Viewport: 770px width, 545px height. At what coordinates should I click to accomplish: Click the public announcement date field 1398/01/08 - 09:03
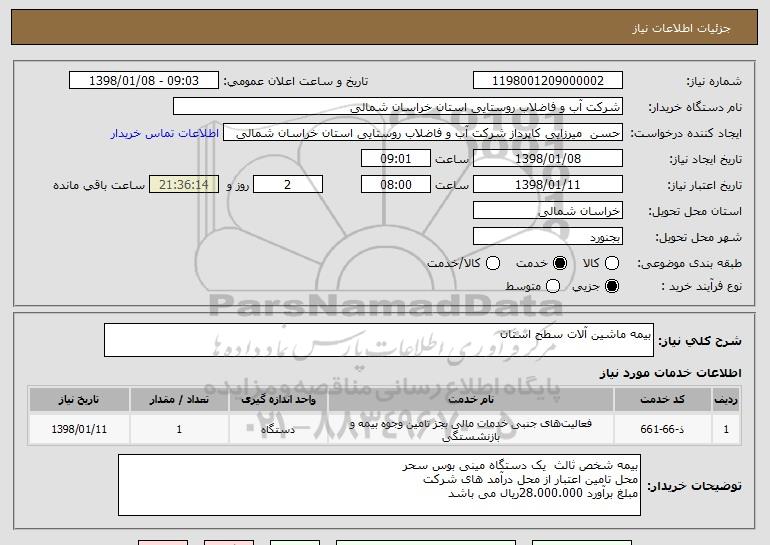pos(144,81)
